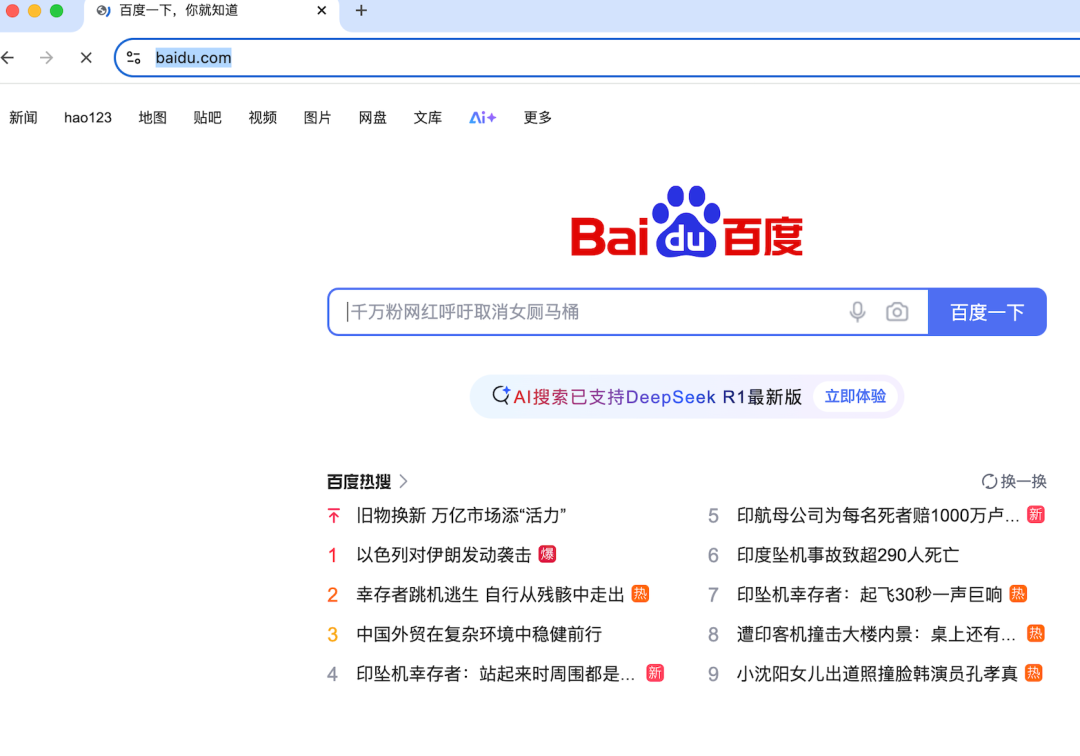The image size is (1080, 756).
Task: Open the 图片 navigation link
Action: pyautogui.click(x=318, y=118)
